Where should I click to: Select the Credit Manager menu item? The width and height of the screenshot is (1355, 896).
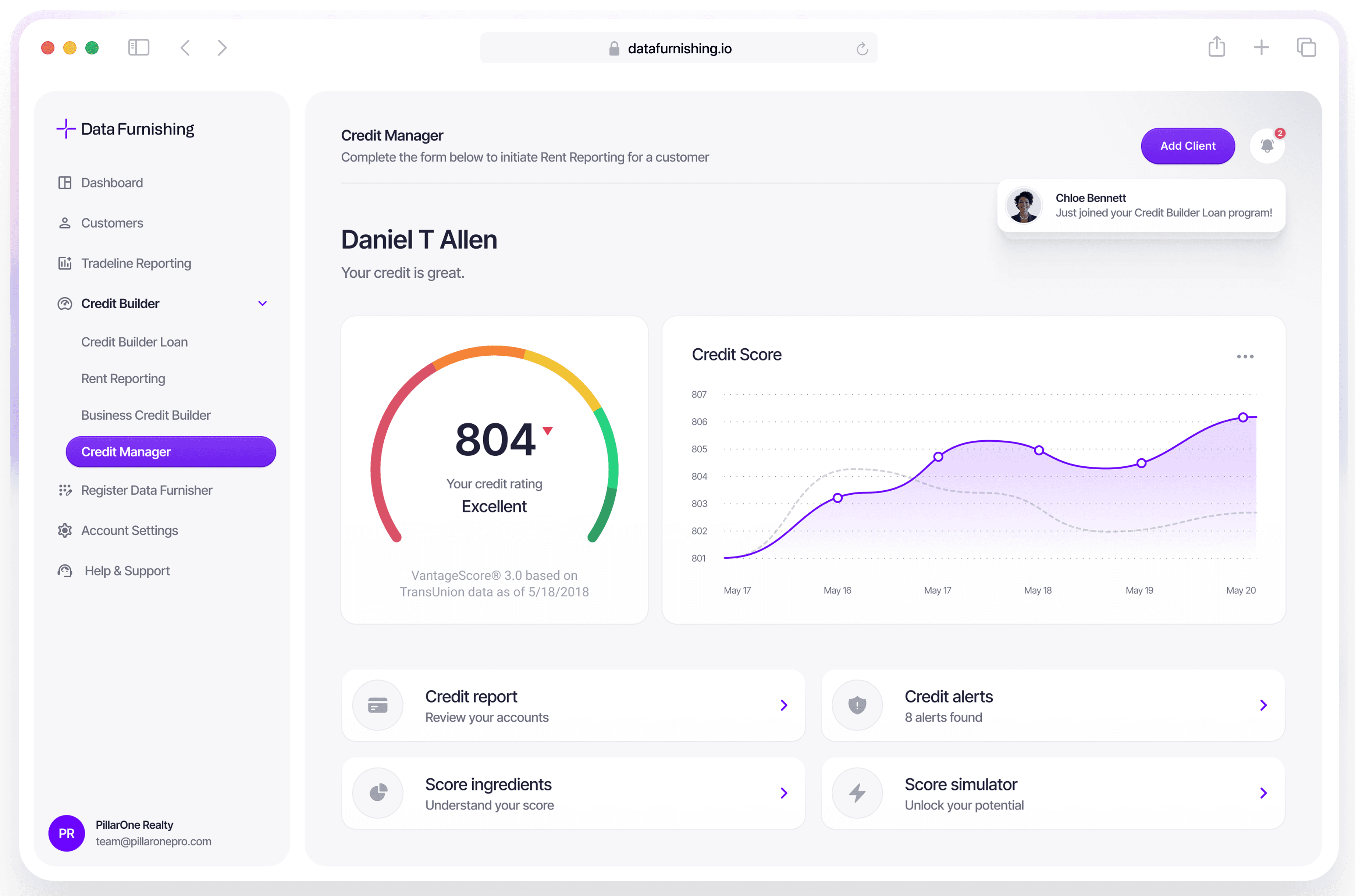point(171,451)
